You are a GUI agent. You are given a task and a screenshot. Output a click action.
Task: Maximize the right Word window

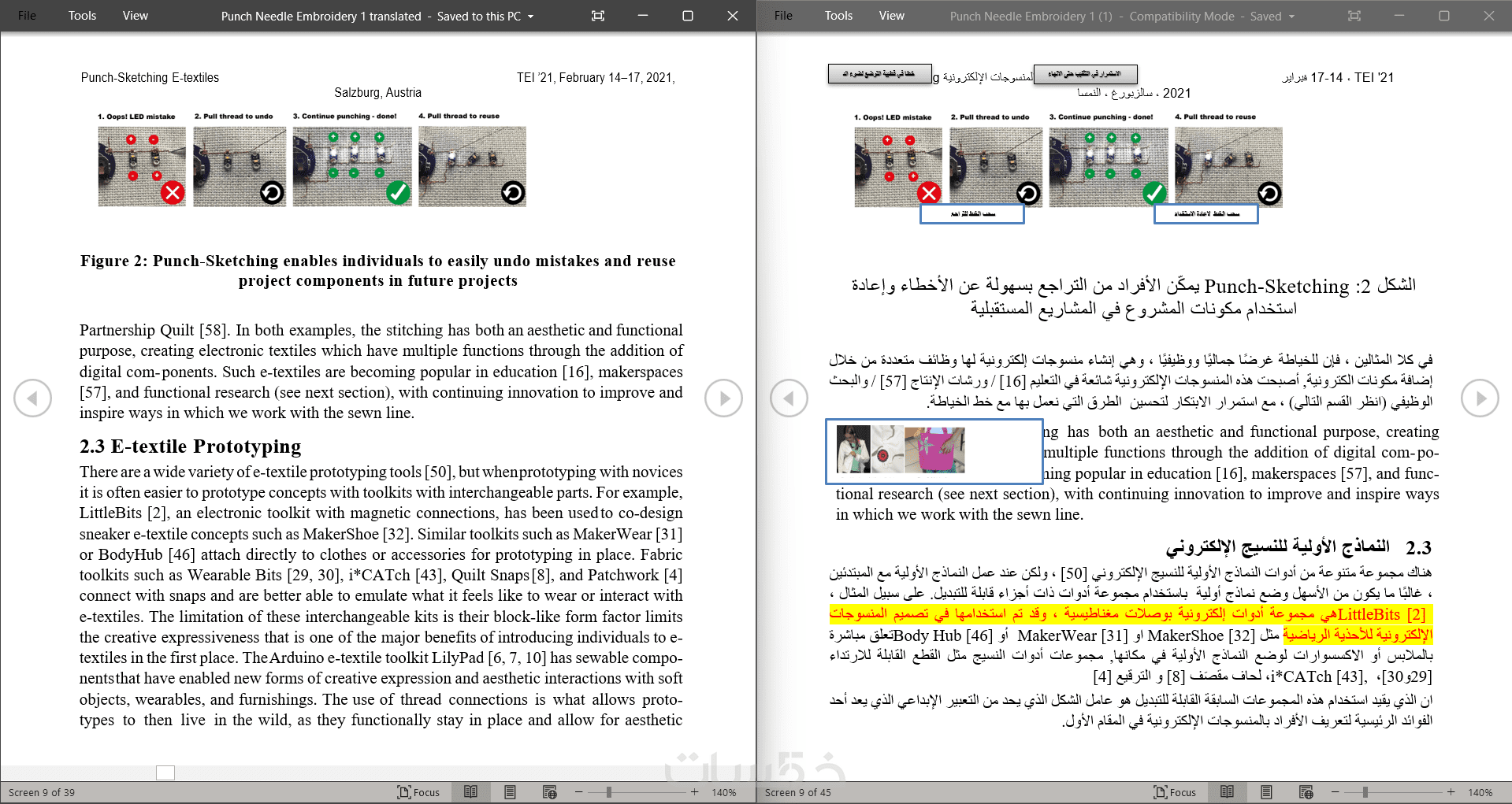[x=1444, y=16]
